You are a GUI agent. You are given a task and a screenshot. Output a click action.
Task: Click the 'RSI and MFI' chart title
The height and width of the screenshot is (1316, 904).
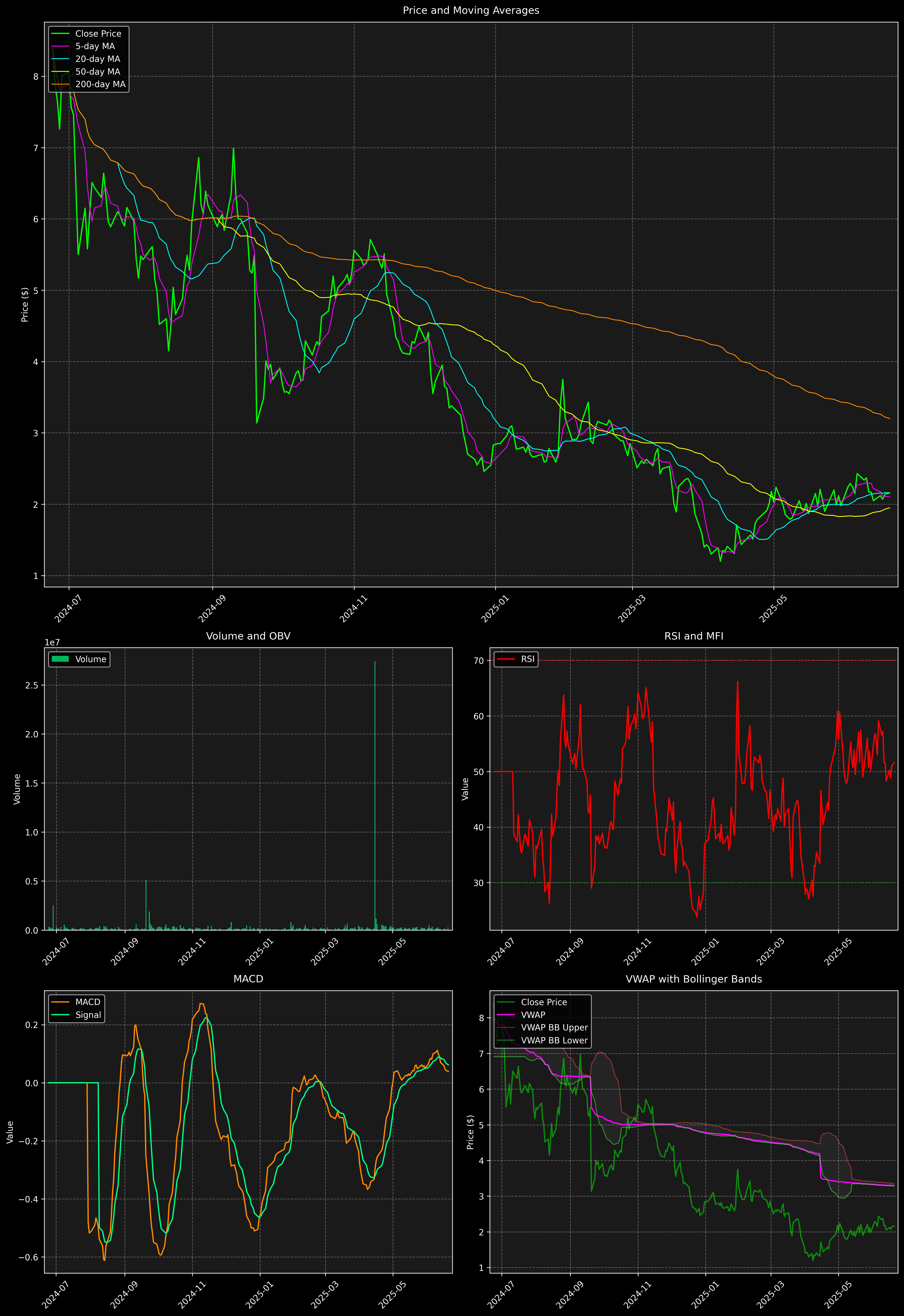click(694, 636)
